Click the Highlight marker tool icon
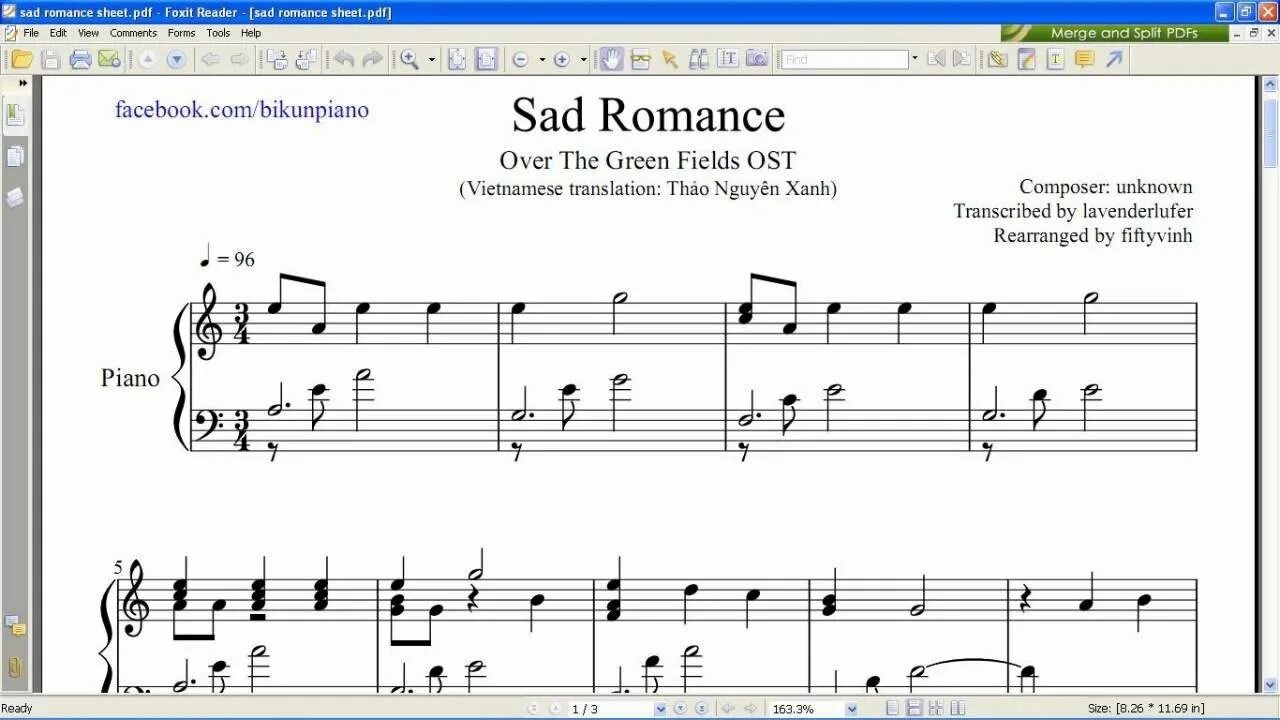 pyautogui.click(x=1026, y=59)
